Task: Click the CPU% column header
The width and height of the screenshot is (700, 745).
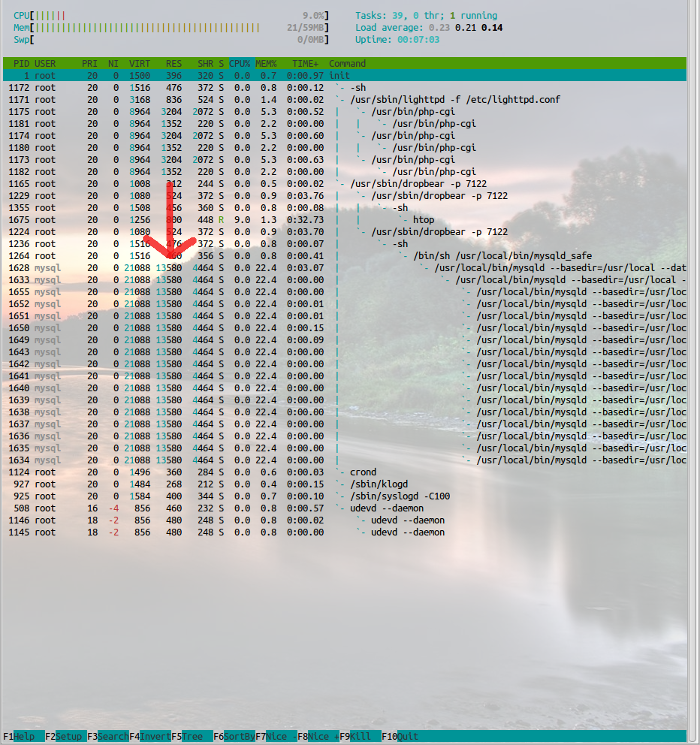Action: [x=241, y=63]
